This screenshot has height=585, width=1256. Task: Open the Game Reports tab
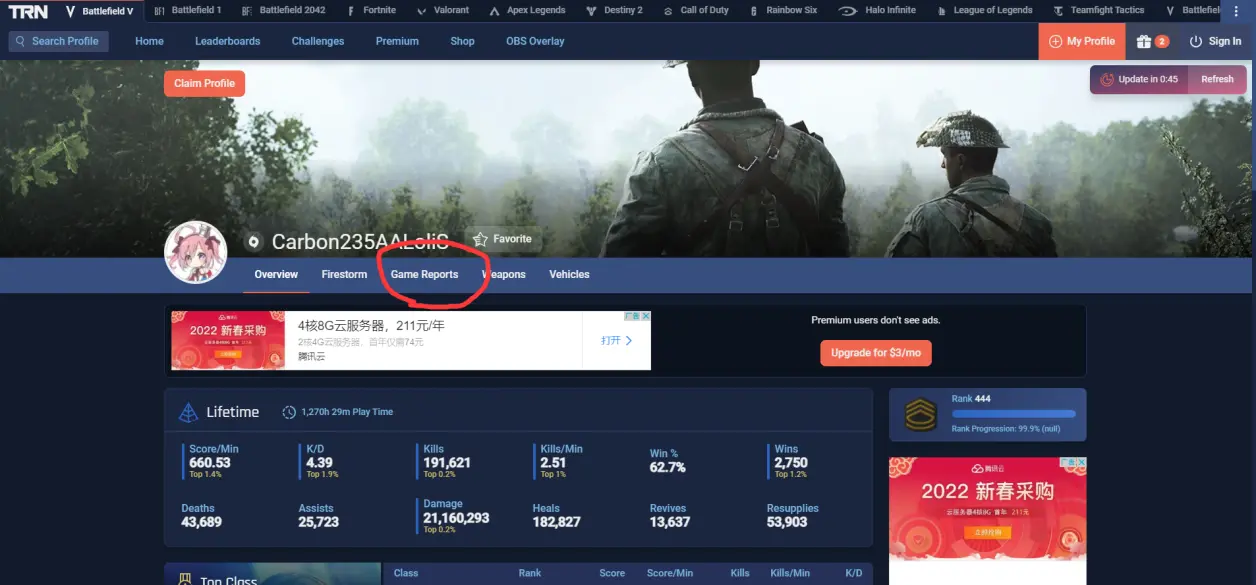point(424,274)
